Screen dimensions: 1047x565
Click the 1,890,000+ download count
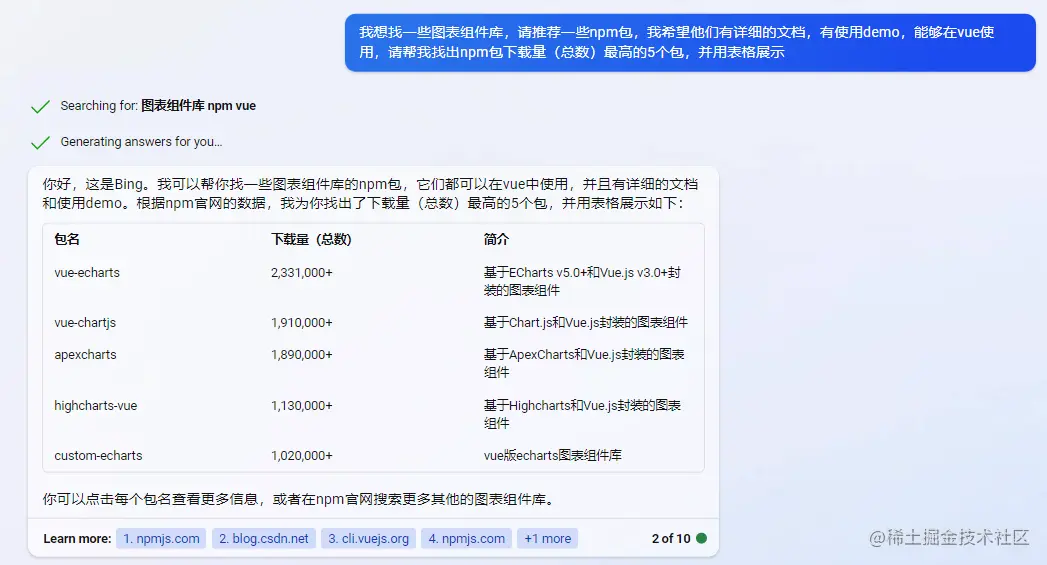(301, 355)
